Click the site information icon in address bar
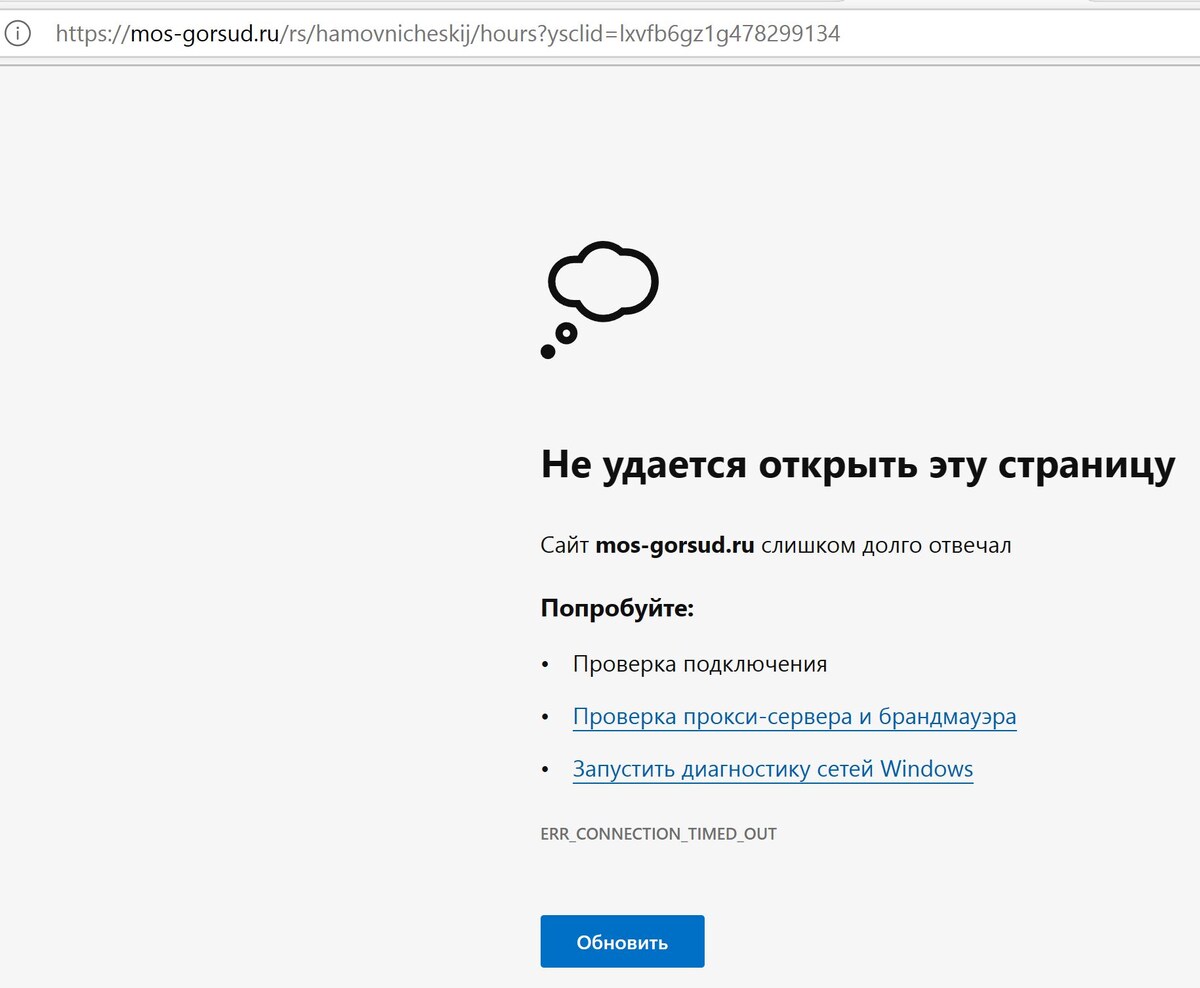 20,33
